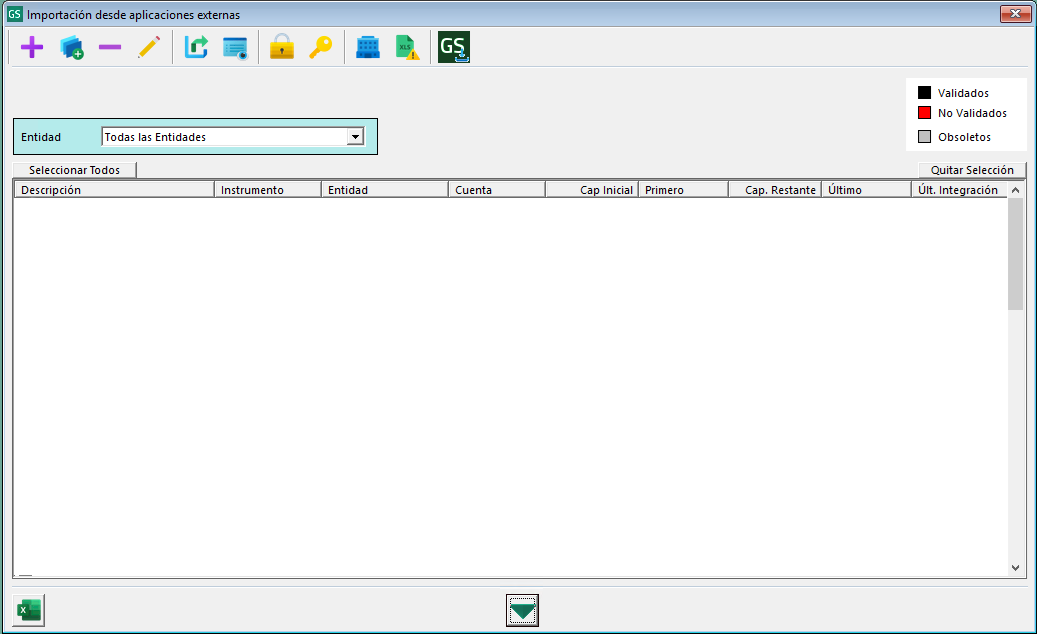This screenshot has width=1037, height=634.
Task: Click the purple minus remove icon
Action: coord(110,48)
